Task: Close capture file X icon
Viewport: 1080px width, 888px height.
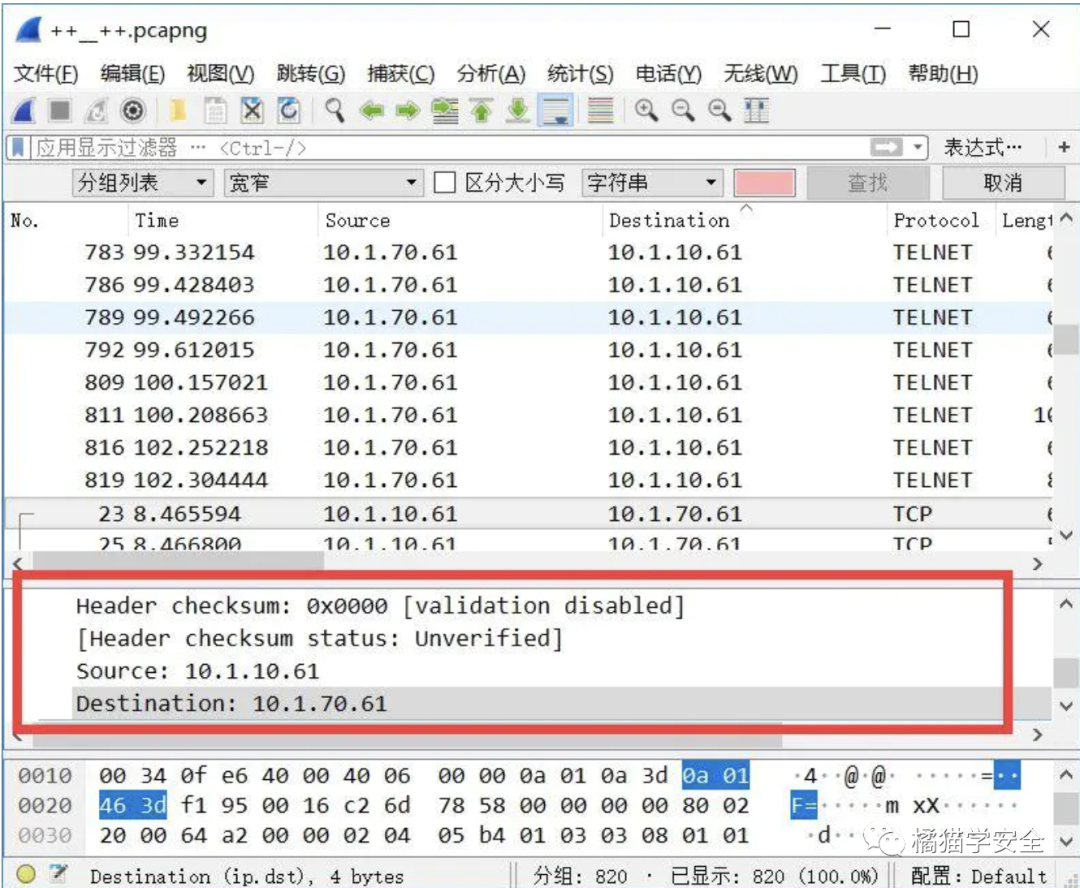Action: pos(252,110)
